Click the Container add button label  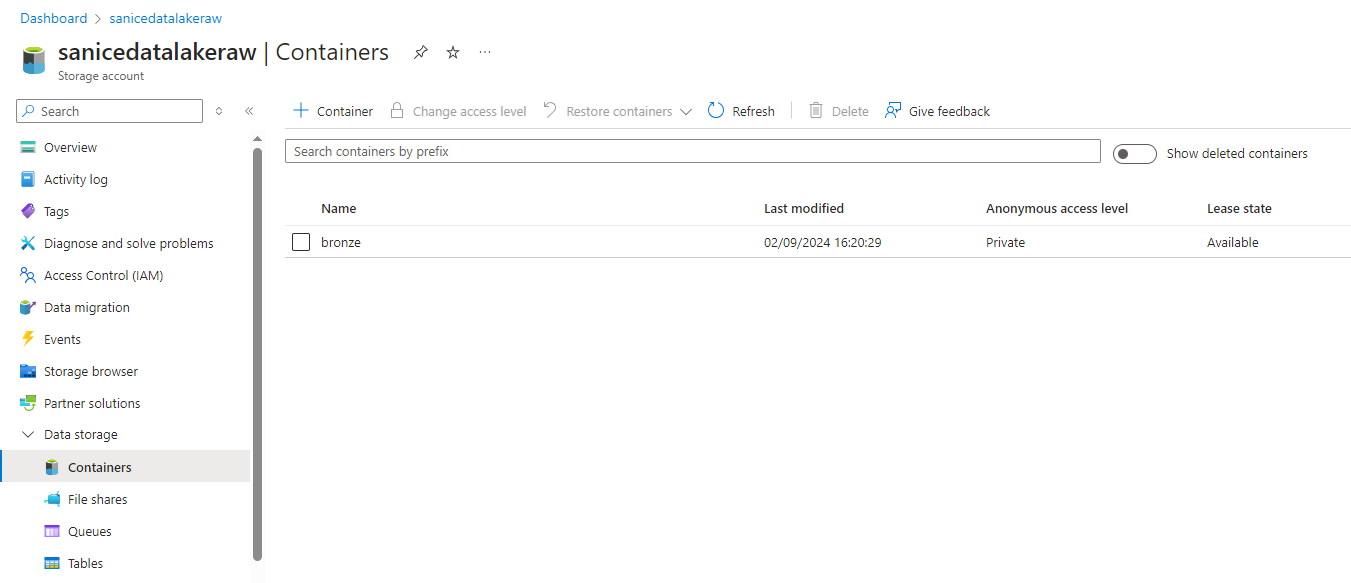[x=345, y=111]
